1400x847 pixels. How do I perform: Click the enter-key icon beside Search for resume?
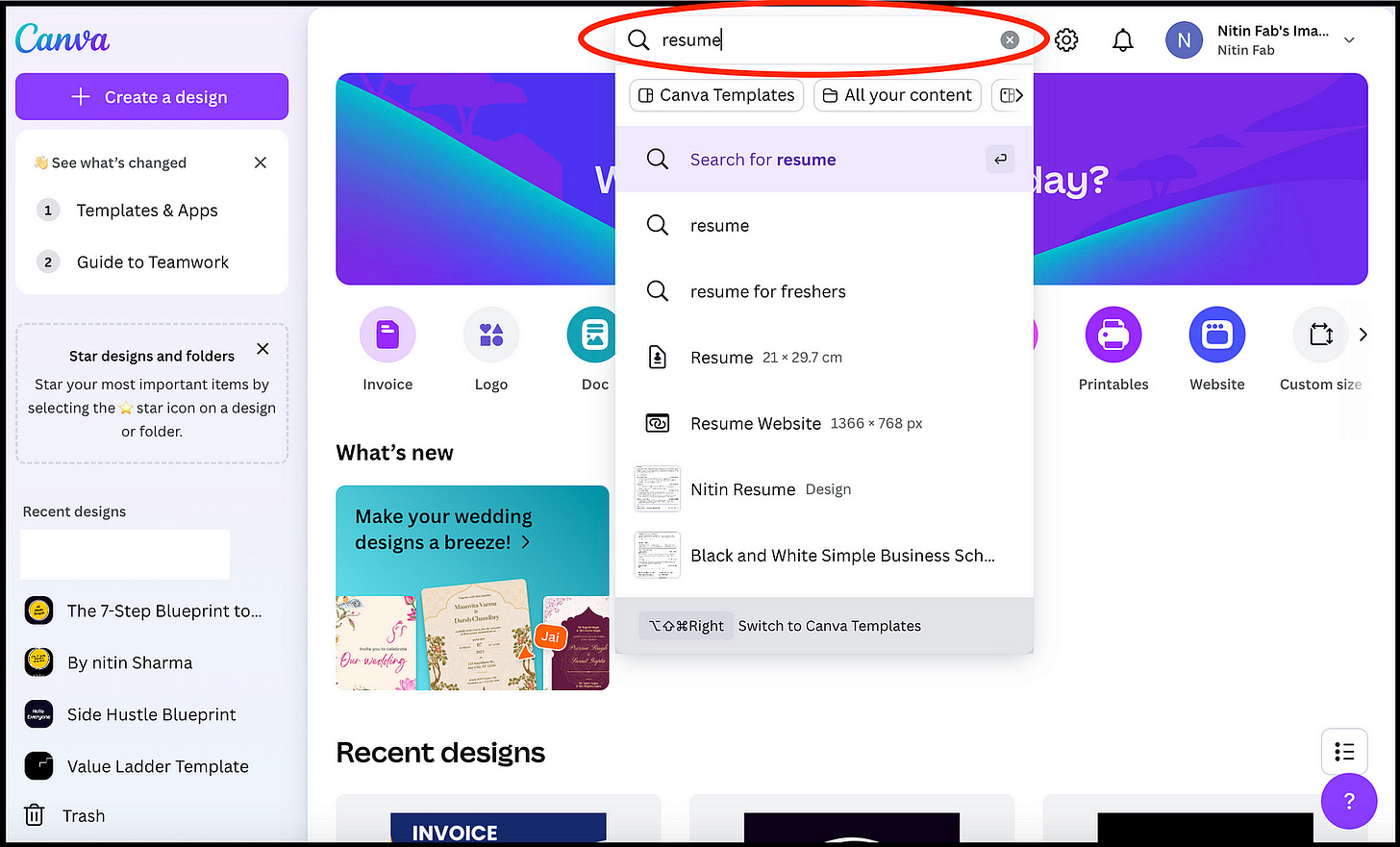[1000, 159]
